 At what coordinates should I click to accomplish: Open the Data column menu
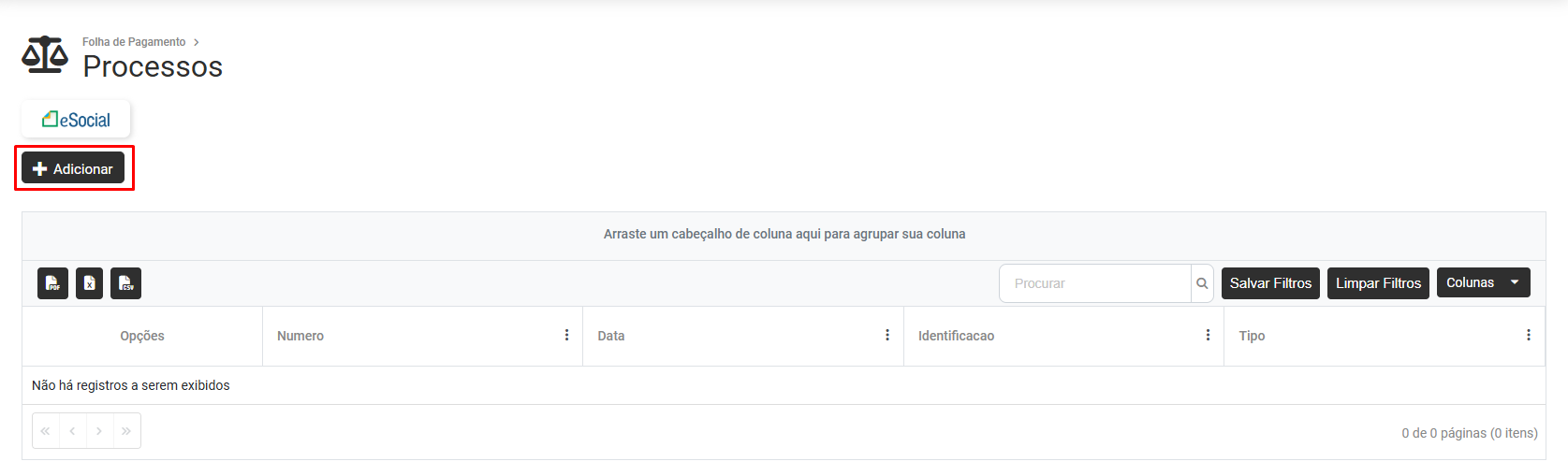(887, 335)
